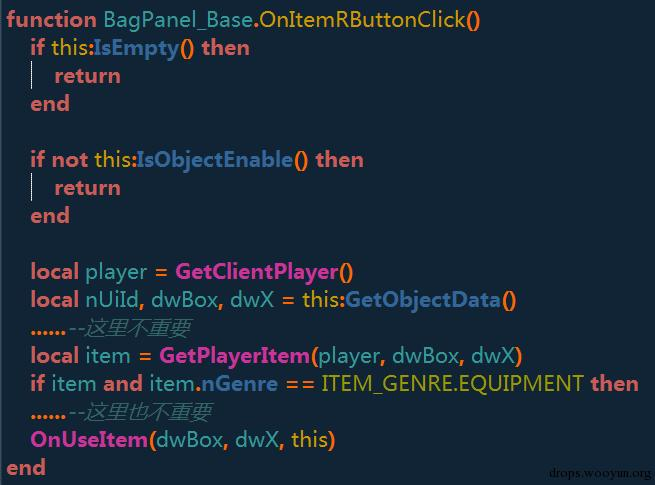Click the function keyword on first line
Image resolution: width=655 pixels, height=485 pixels.
pos(51,20)
